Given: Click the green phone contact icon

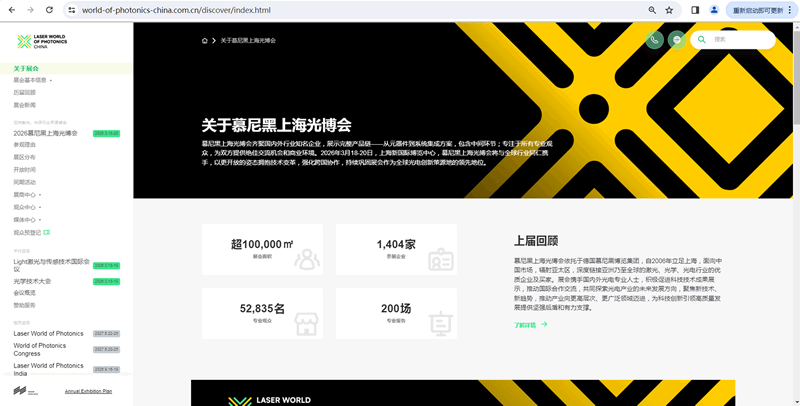Looking at the screenshot, I should (654, 40).
